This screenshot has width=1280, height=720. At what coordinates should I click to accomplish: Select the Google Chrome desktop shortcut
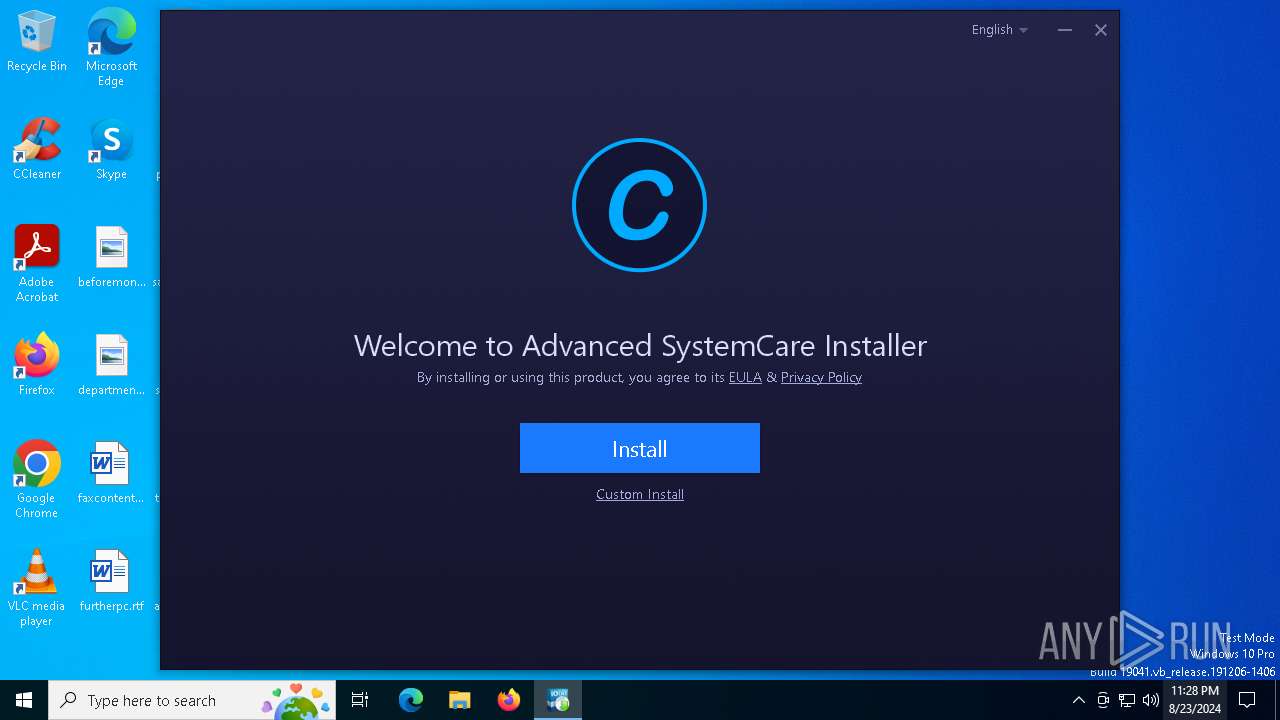[x=37, y=480]
